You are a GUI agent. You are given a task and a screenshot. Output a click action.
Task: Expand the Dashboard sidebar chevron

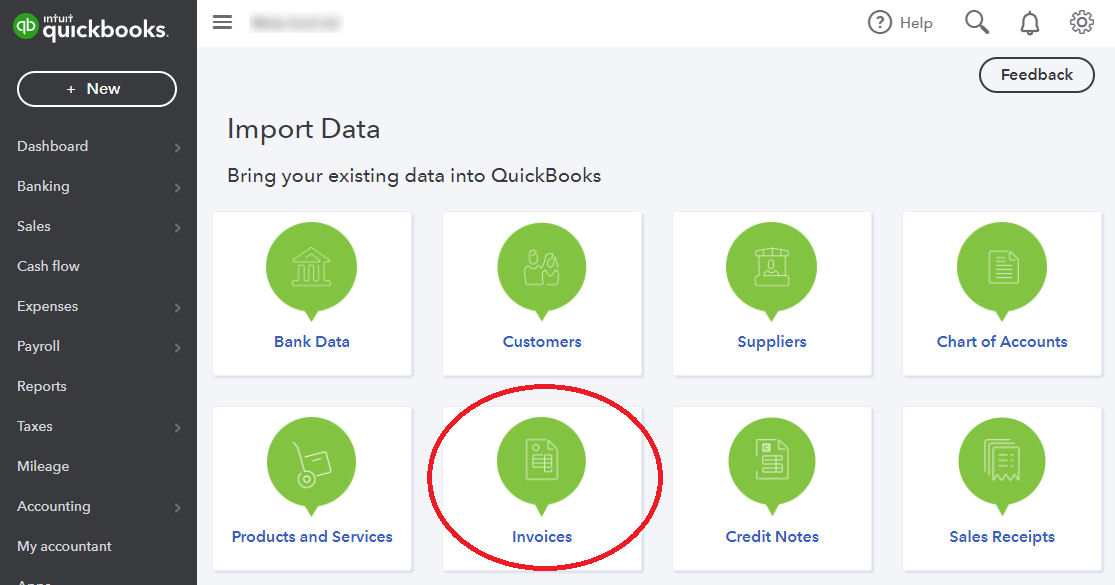(x=177, y=148)
